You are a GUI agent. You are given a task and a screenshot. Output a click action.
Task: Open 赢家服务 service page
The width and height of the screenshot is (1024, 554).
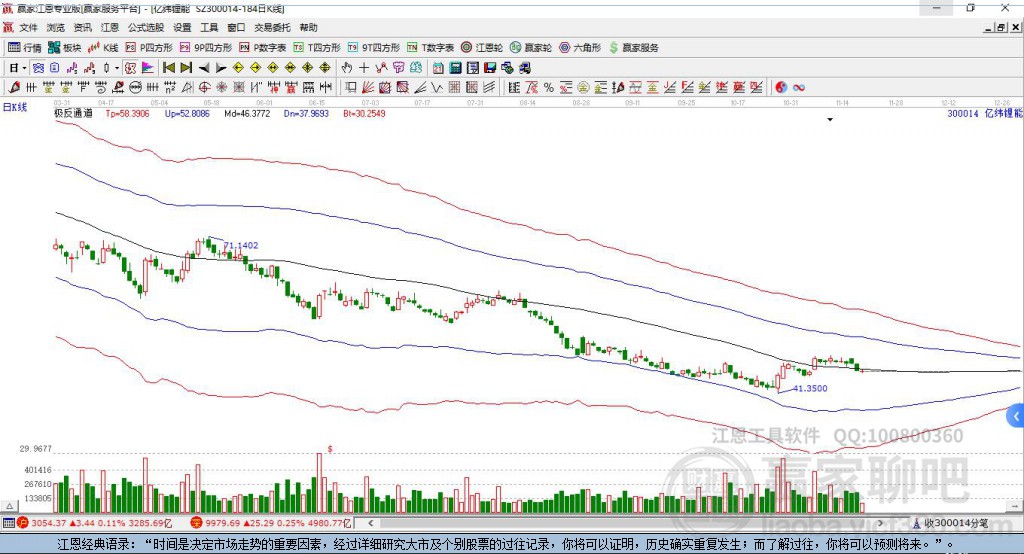633,48
